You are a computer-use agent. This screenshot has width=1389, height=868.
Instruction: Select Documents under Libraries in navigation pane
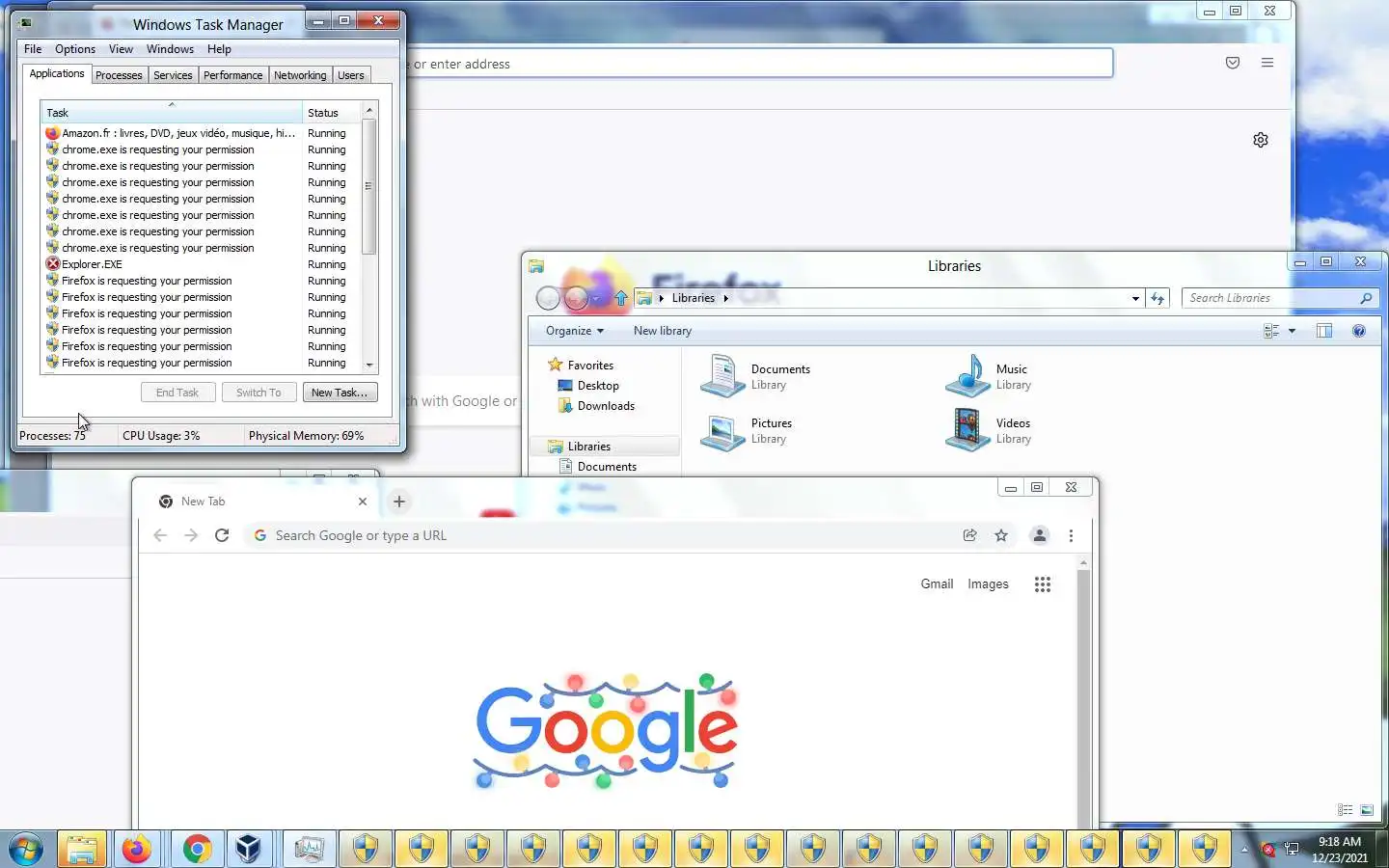coord(597,467)
